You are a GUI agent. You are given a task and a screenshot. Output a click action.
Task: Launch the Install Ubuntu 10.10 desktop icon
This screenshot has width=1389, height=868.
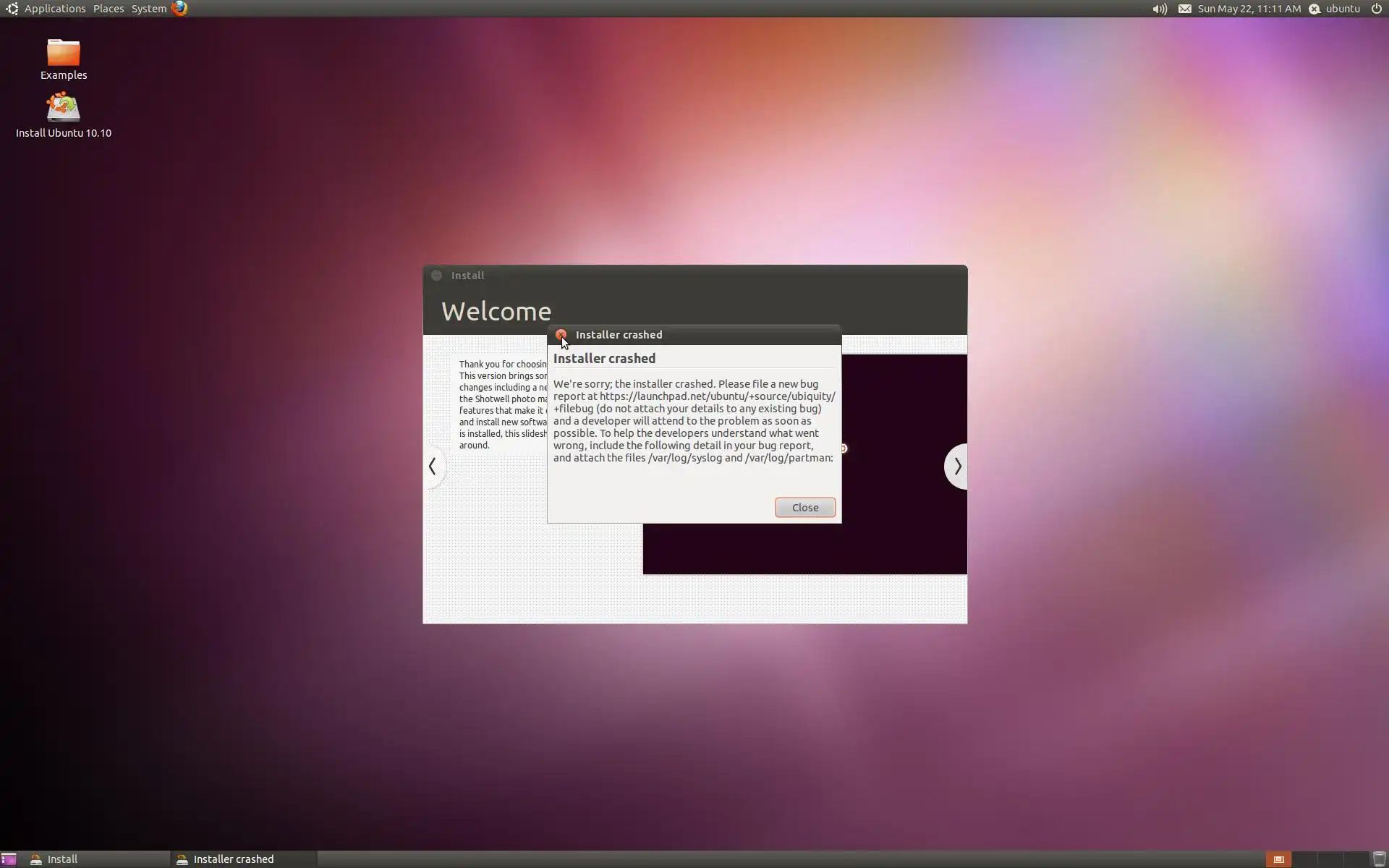pos(63,109)
